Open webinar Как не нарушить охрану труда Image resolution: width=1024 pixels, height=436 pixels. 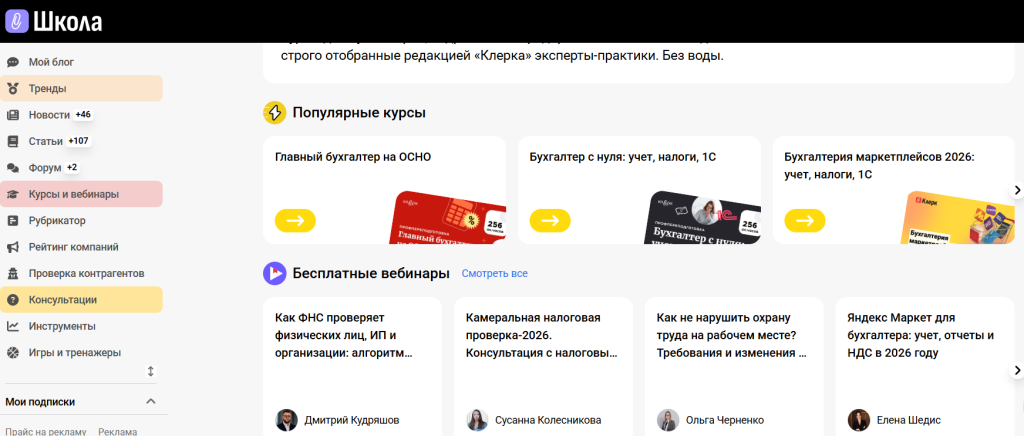pos(731,335)
